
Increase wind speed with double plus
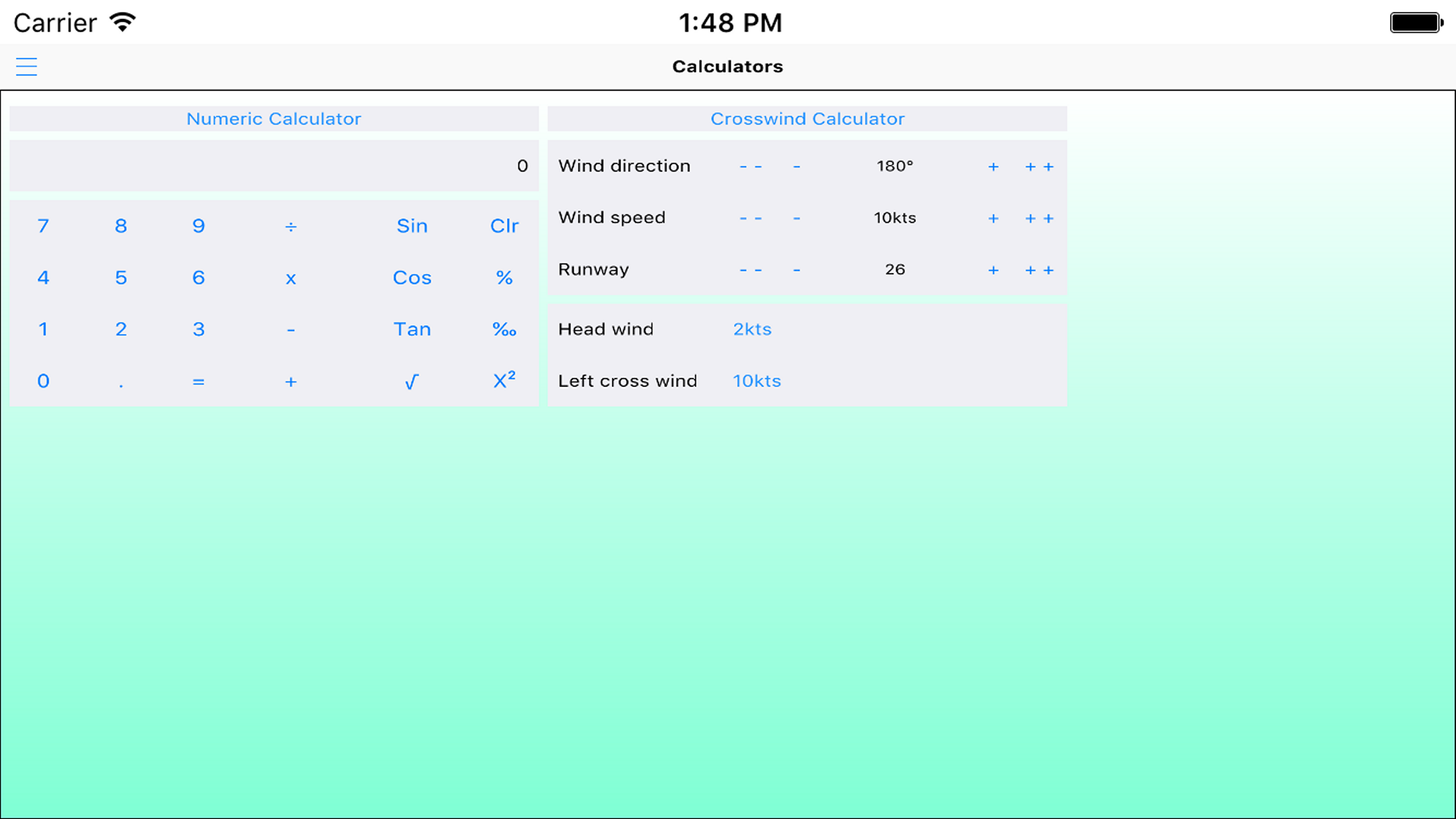(x=1039, y=218)
